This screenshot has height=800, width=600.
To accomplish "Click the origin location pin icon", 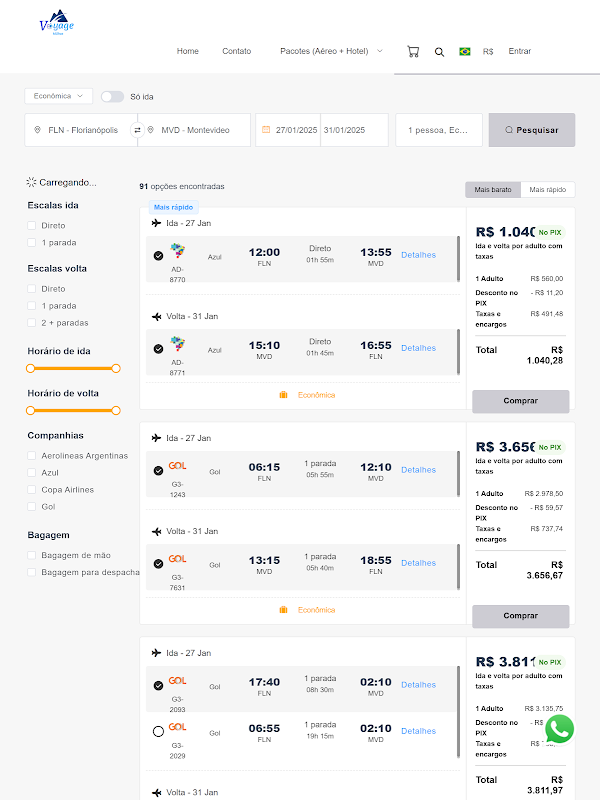I will (x=37, y=130).
